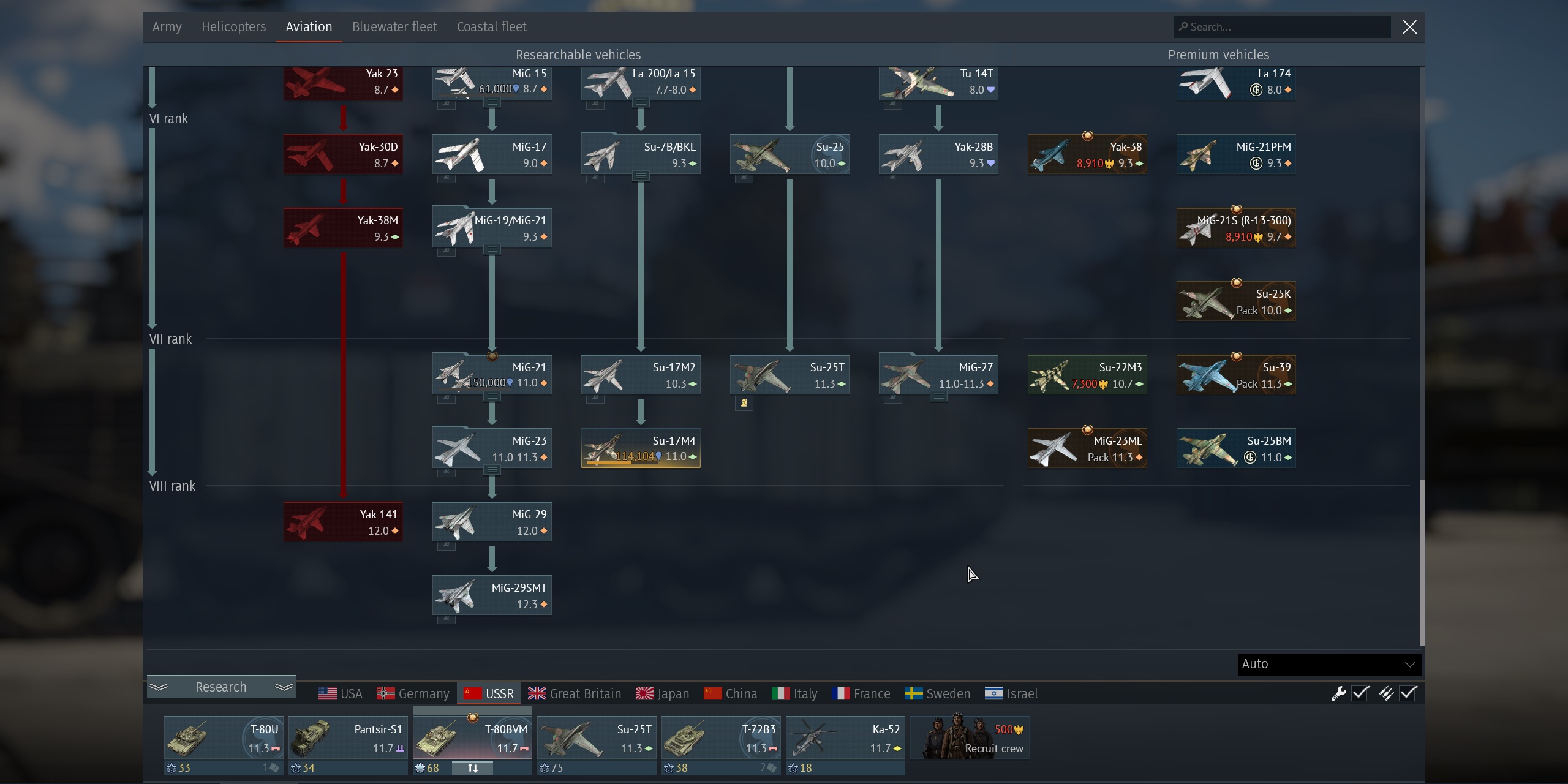Click the swap arrows under T-80BVM
Viewport: 1568px width, 784px height.
click(472, 768)
